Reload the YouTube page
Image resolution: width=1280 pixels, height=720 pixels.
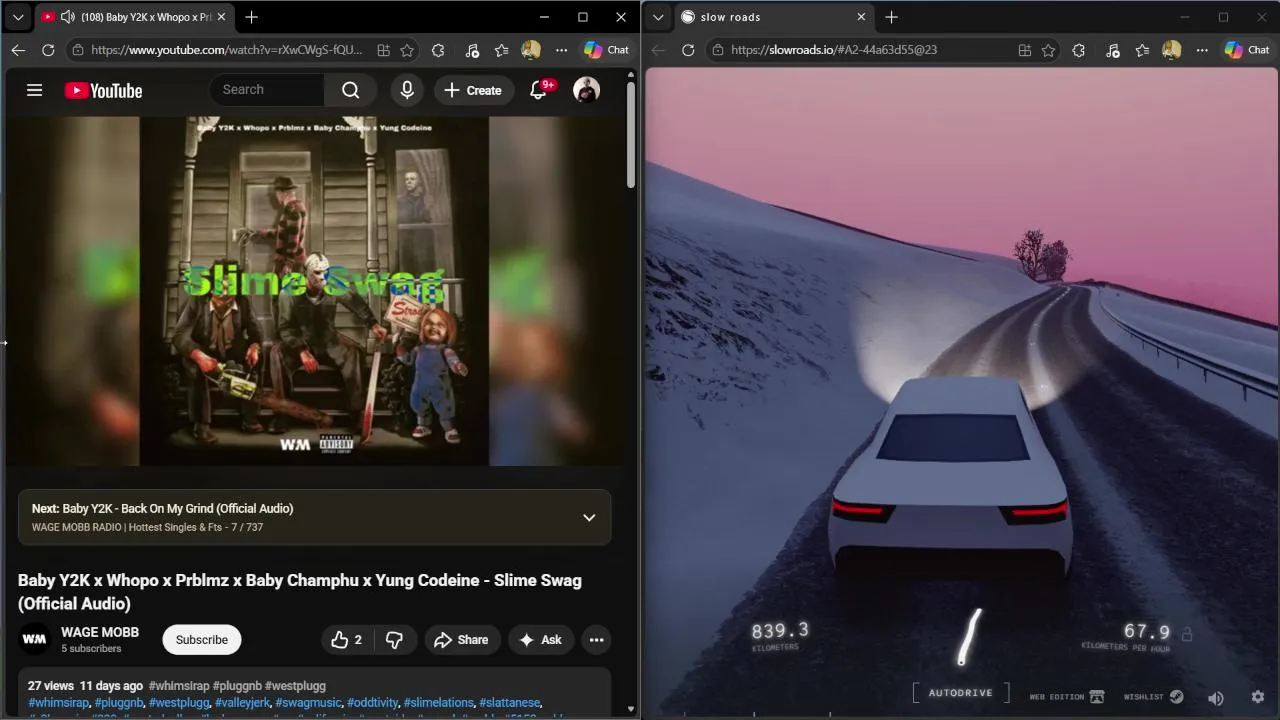[48, 50]
